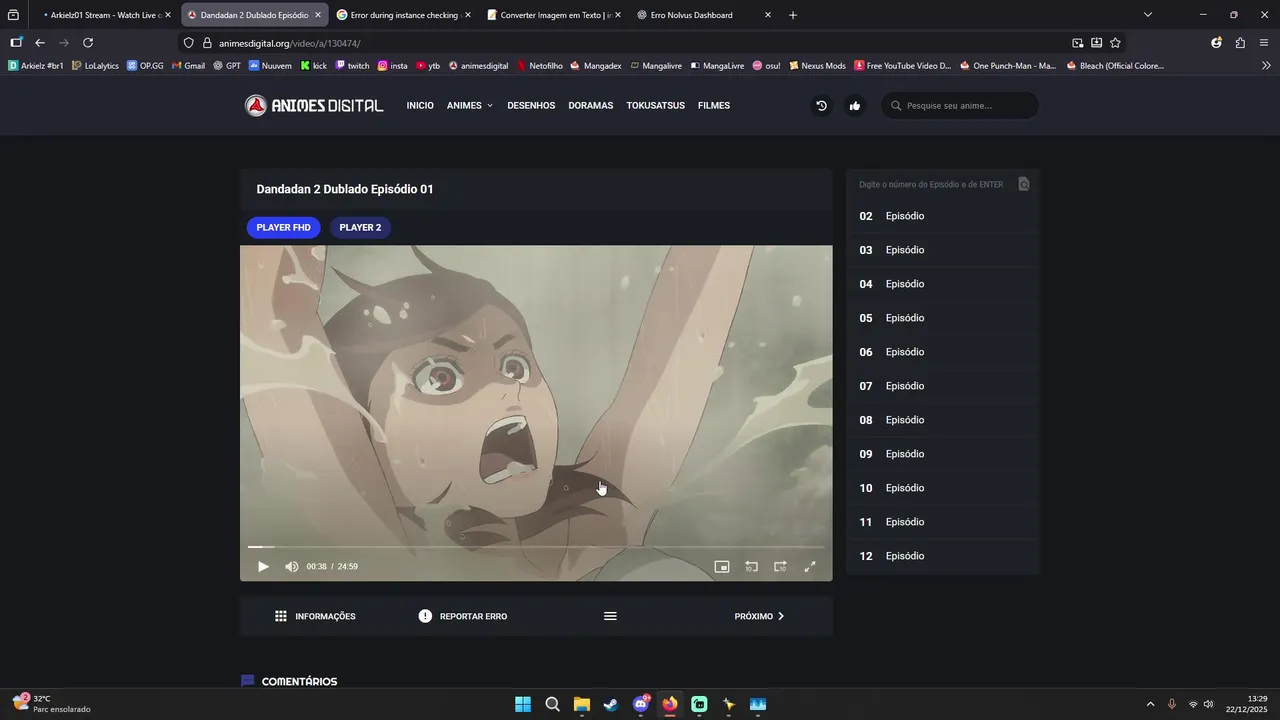Screen dimensions: 1280x720
Task: Open the DESENHOS section
Action: 531,106
